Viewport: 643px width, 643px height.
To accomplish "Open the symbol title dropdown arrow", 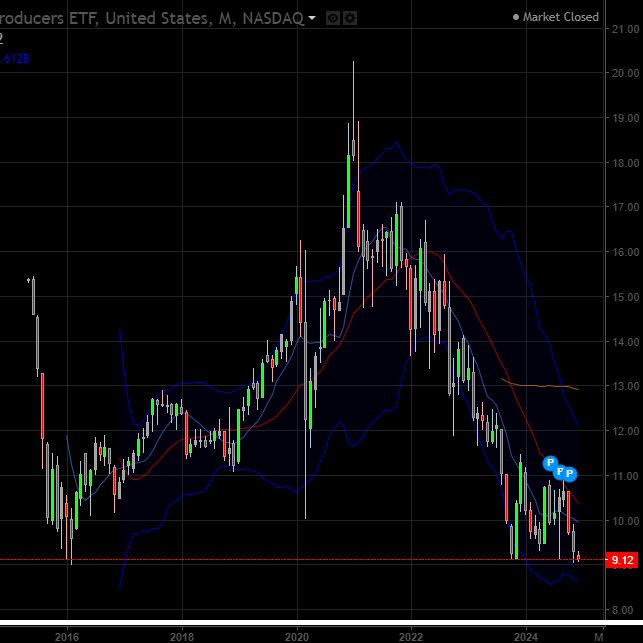I will (312, 18).
